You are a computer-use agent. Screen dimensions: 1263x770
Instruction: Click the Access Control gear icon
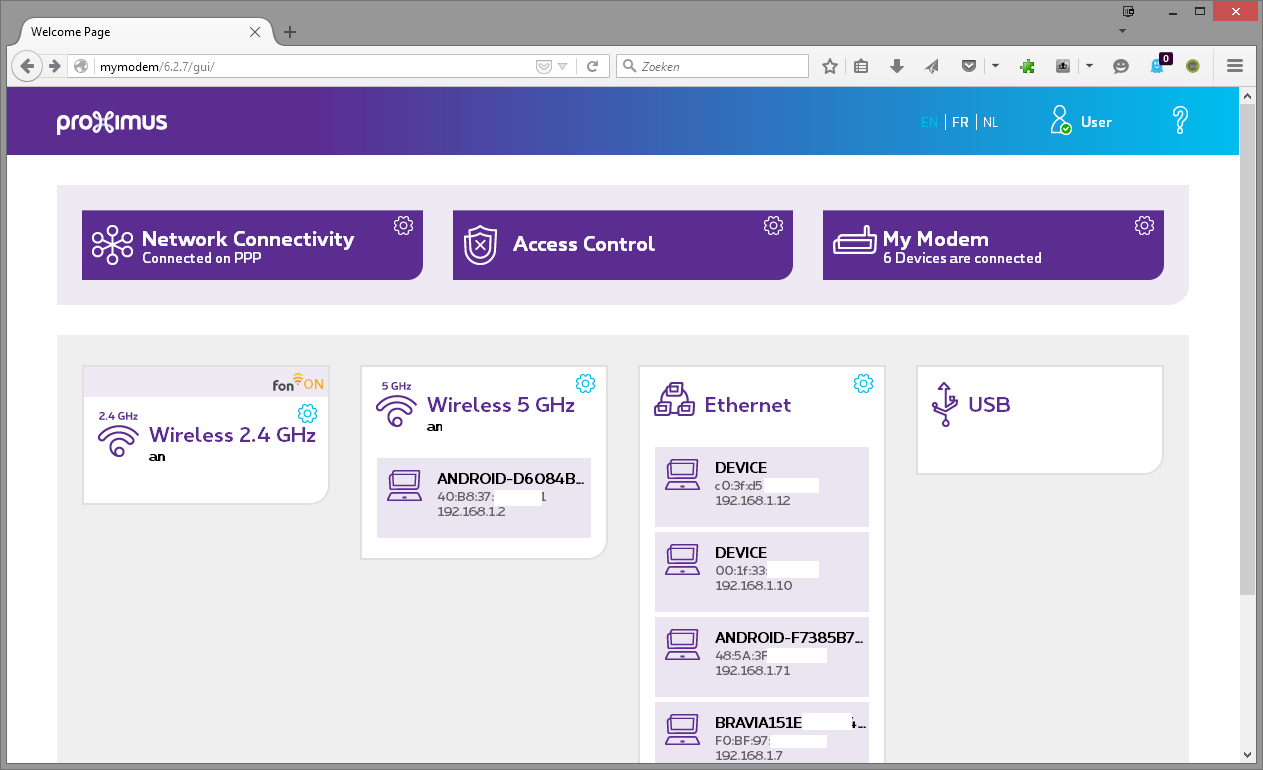773,226
